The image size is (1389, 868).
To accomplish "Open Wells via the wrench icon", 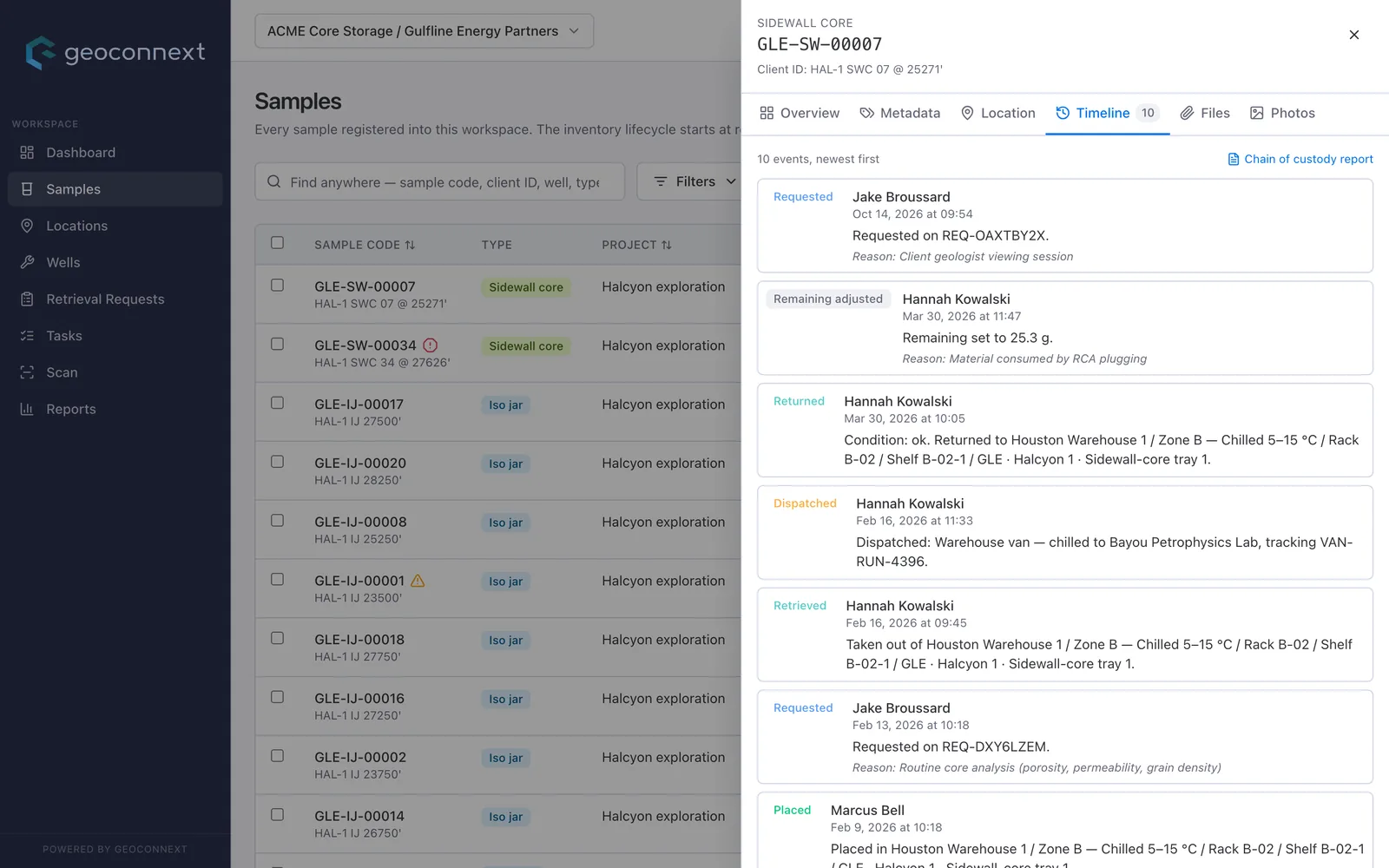I will pos(27,262).
